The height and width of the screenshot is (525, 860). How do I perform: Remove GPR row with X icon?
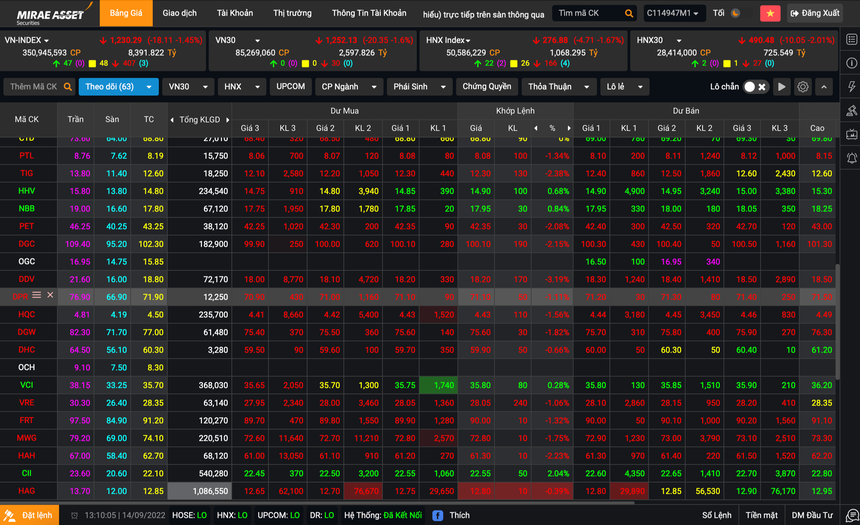click(x=50, y=295)
